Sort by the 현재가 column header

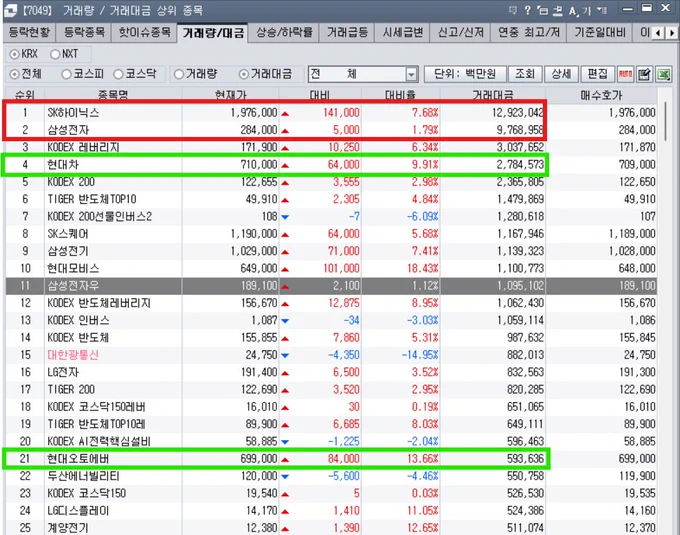click(230, 95)
